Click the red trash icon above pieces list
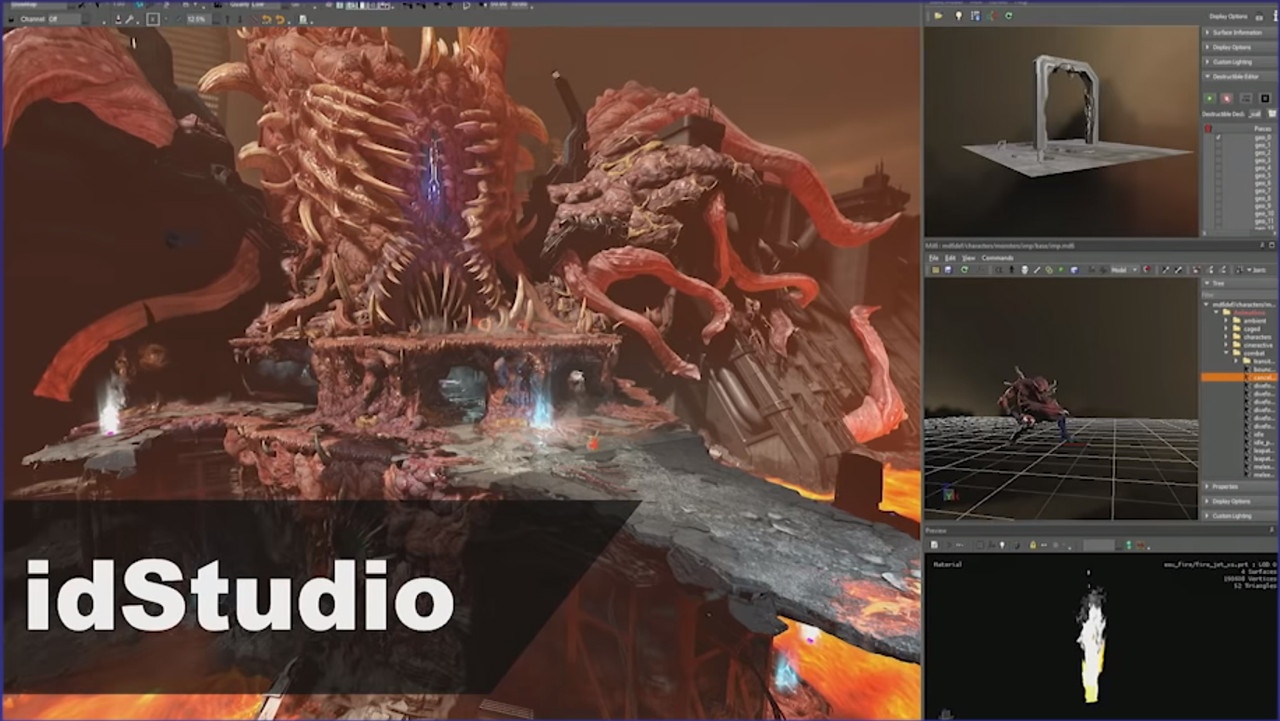Screen dimensions: 1280x721 [1208, 128]
